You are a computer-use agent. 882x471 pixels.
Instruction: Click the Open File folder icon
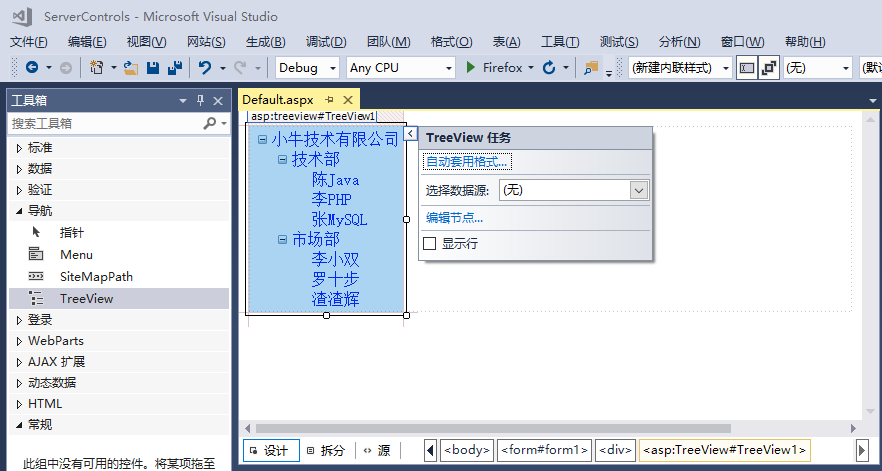[x=130, y=68]
